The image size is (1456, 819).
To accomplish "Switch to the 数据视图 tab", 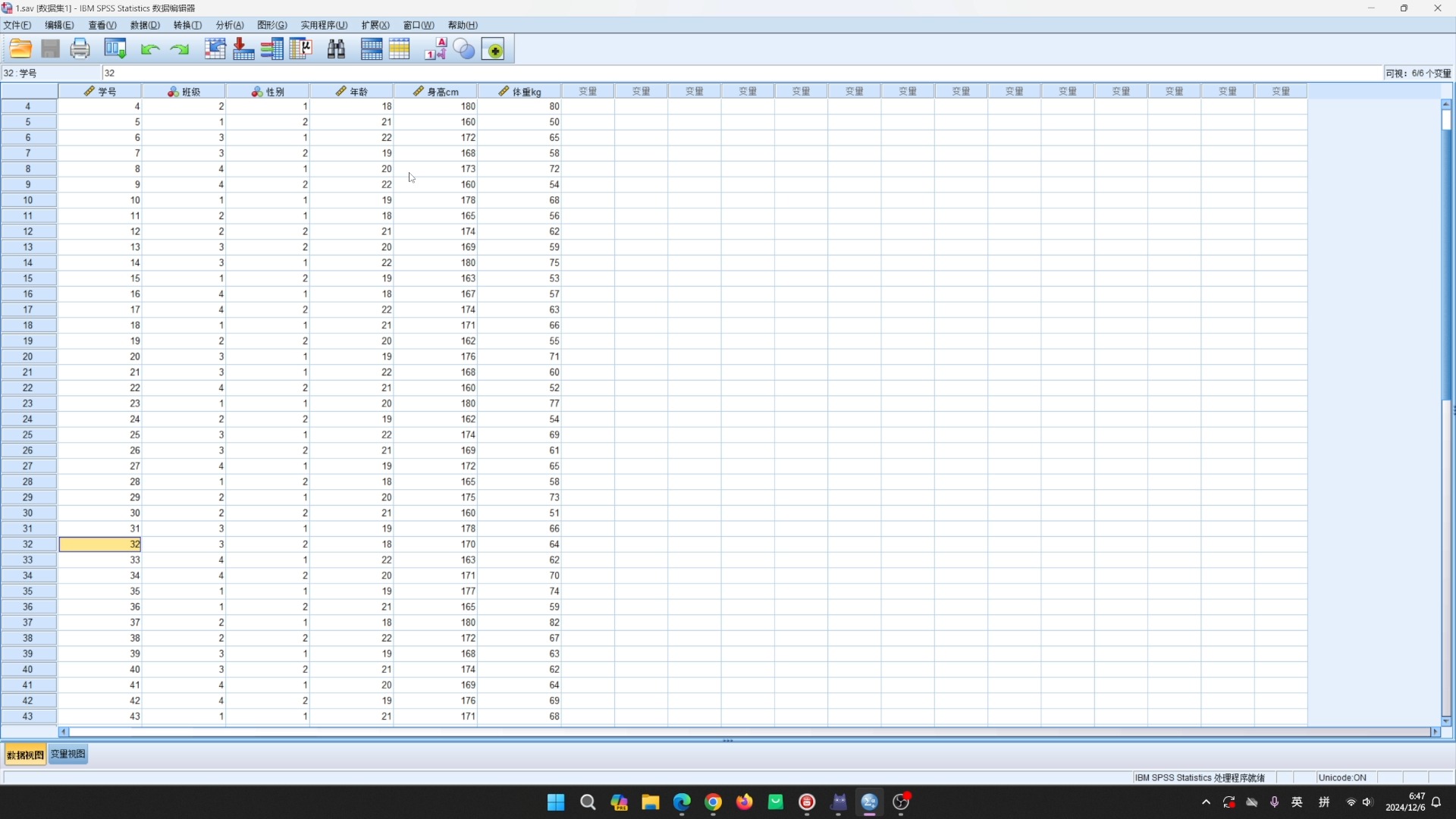I will point(25,755).
